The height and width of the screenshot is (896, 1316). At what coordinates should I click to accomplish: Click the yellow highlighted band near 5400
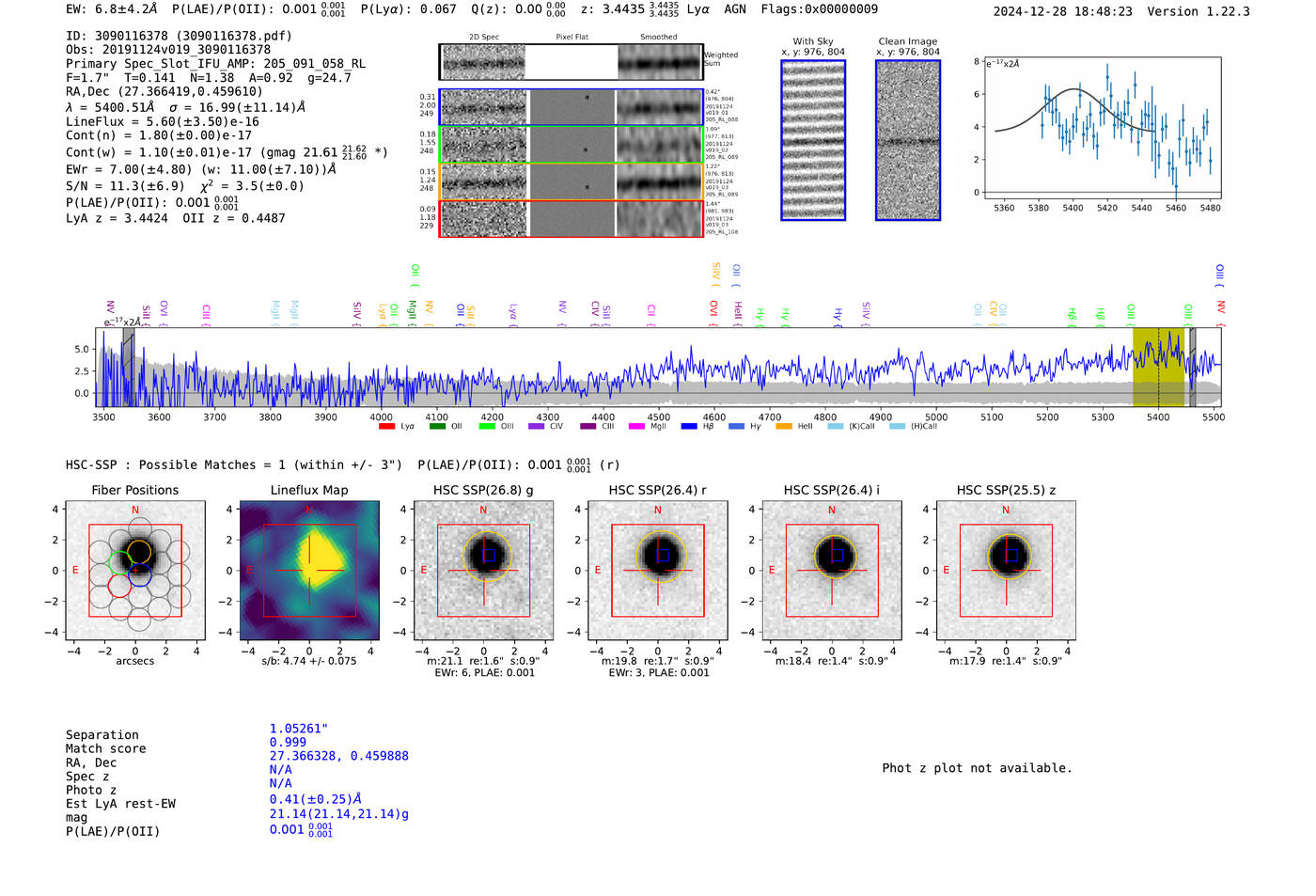point(1158,367)
